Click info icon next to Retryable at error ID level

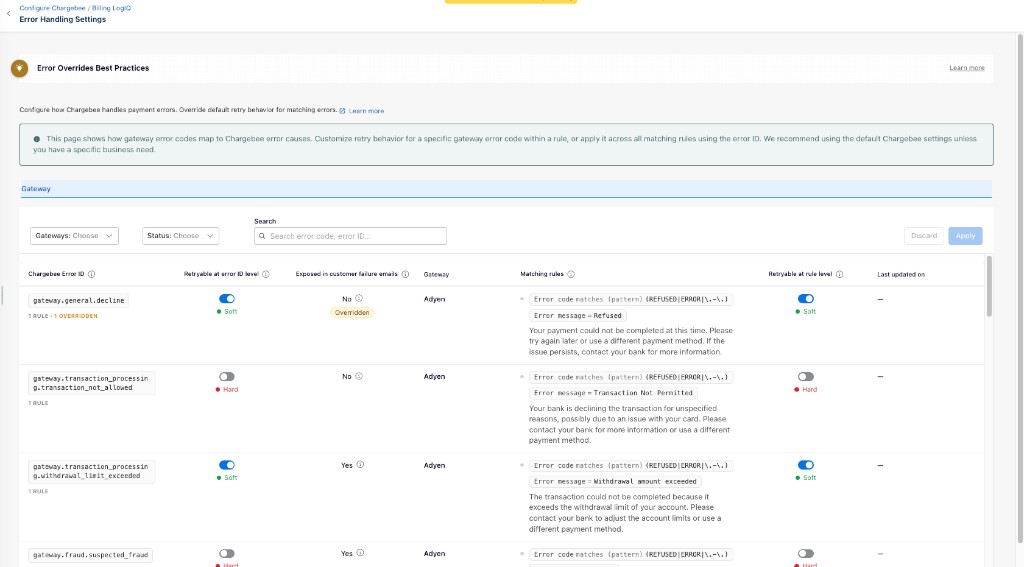pyautogui.click(x=266, y=274)
